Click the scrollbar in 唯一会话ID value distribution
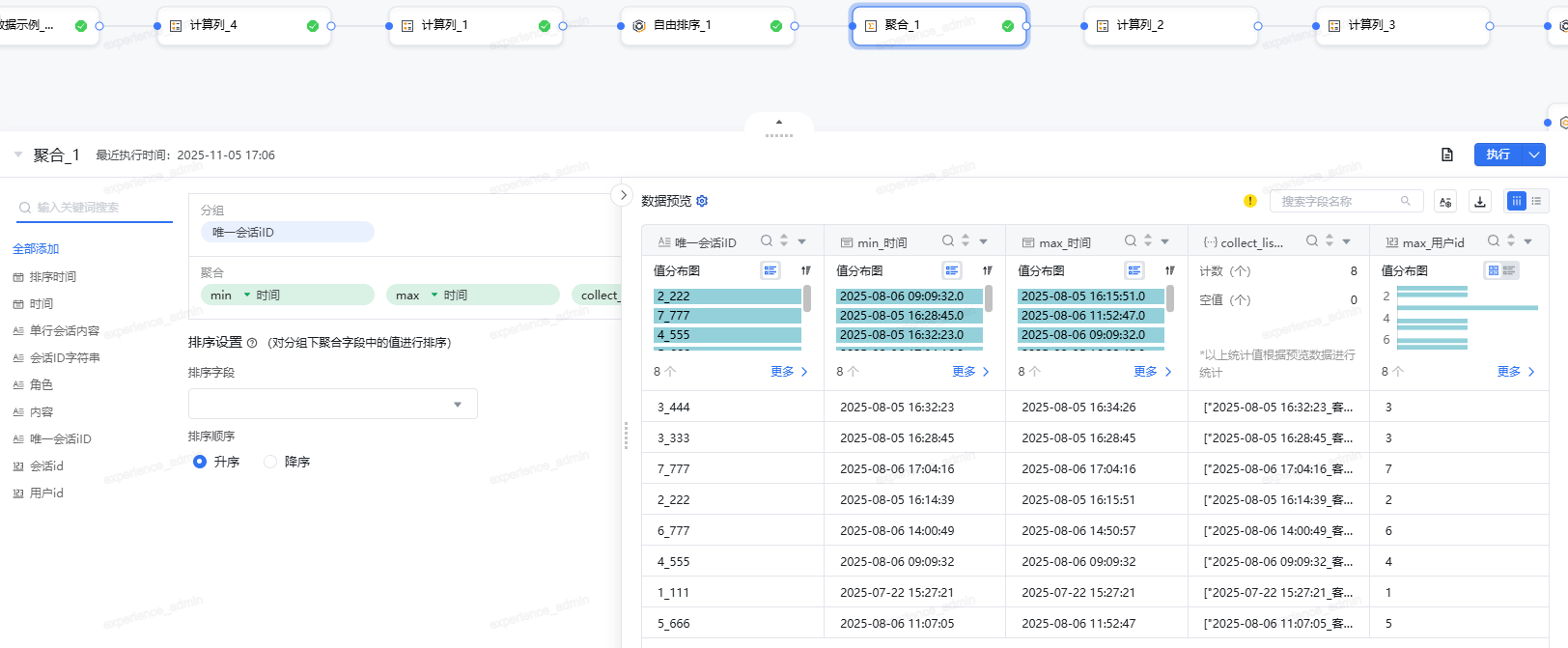Viewport: 1568px width, 648px height. (807, 298)
